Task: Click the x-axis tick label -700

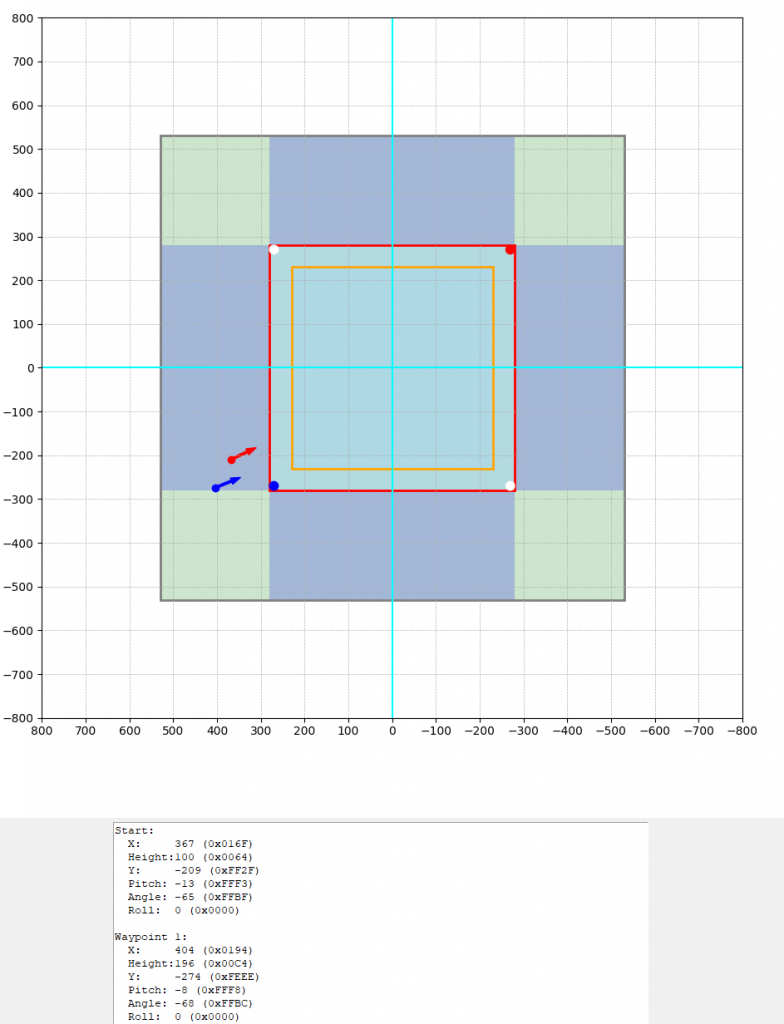Action: point(698,731)
